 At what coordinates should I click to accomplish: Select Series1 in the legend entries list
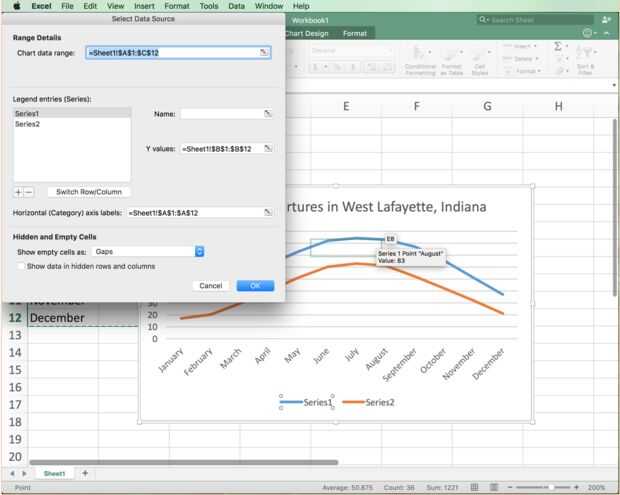(x=72, y=113)
